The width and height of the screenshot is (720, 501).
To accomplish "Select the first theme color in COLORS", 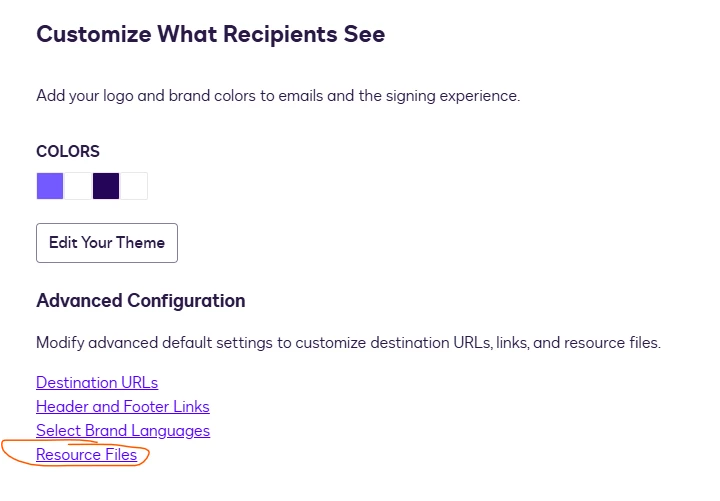I will (50, 186).
